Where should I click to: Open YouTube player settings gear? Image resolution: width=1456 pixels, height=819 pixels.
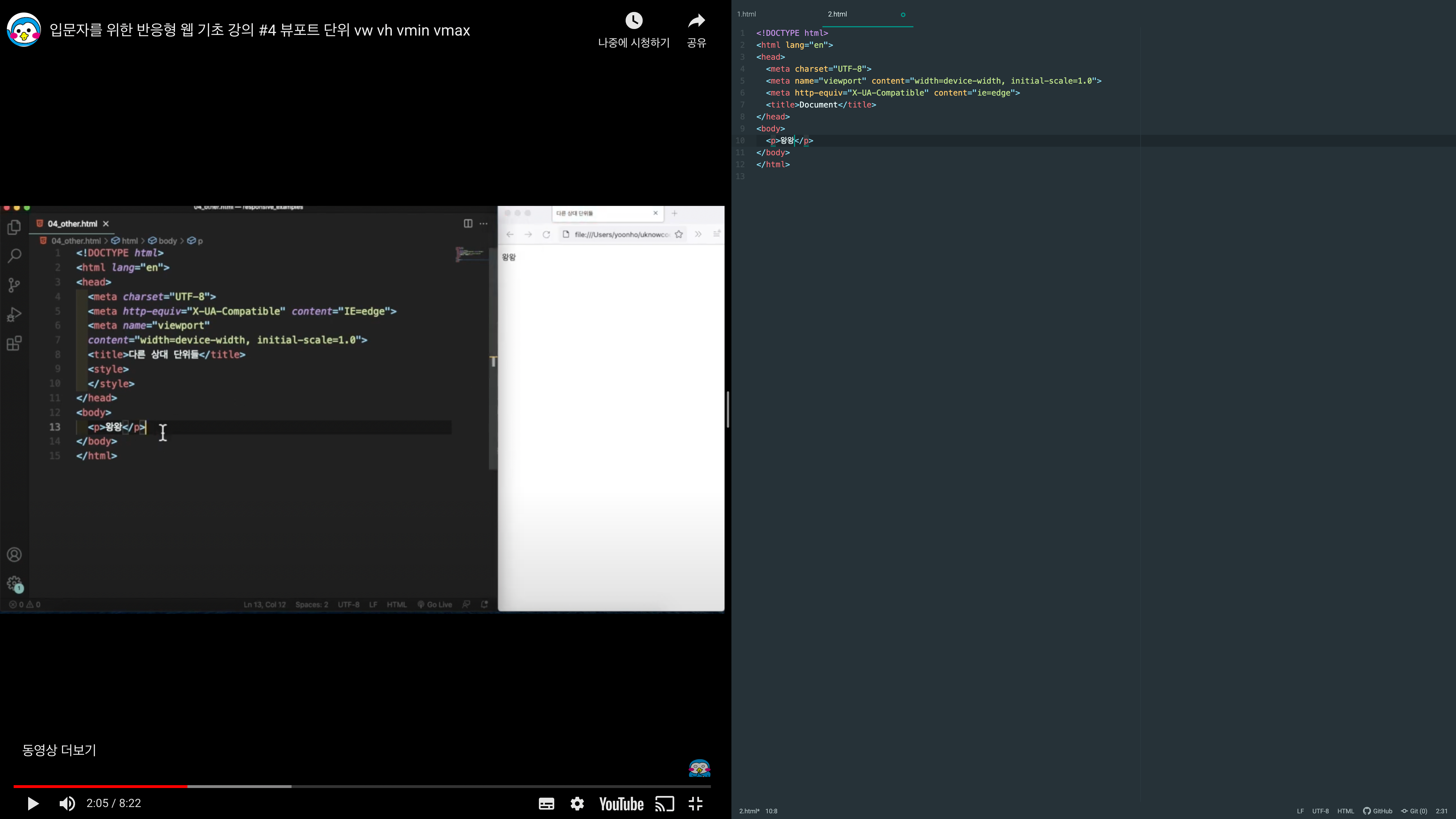(x=577, y=804)
